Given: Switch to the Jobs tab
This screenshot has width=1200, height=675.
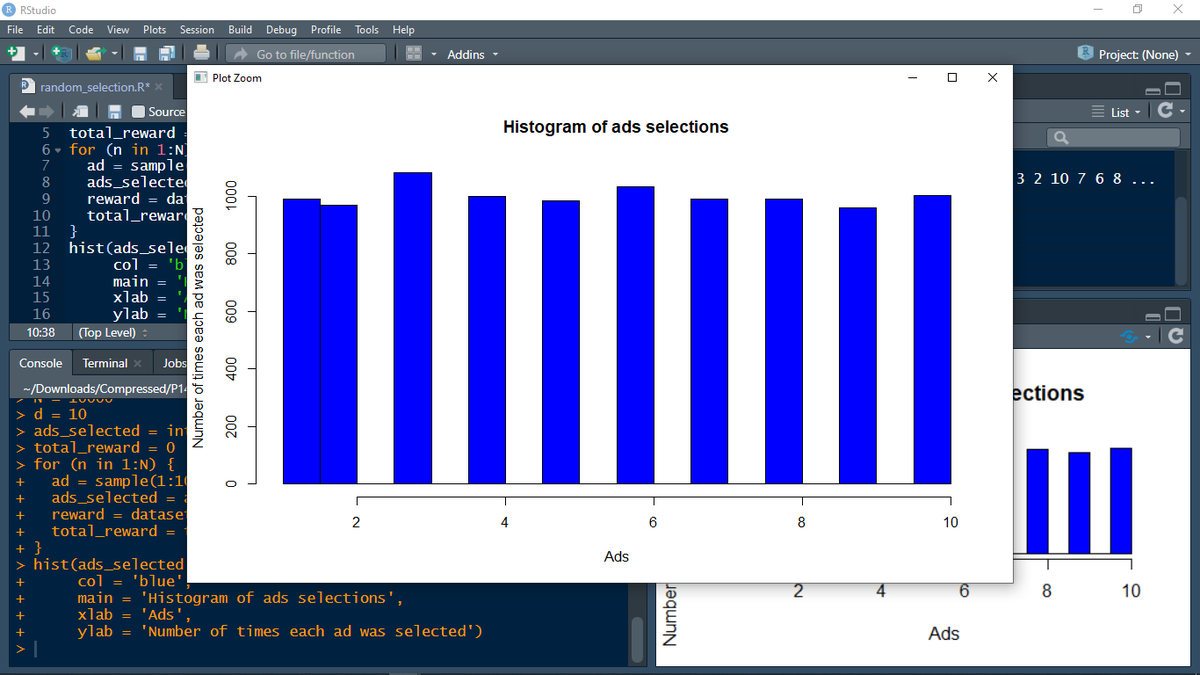Looking at the screenshot, I should (174, 363).
